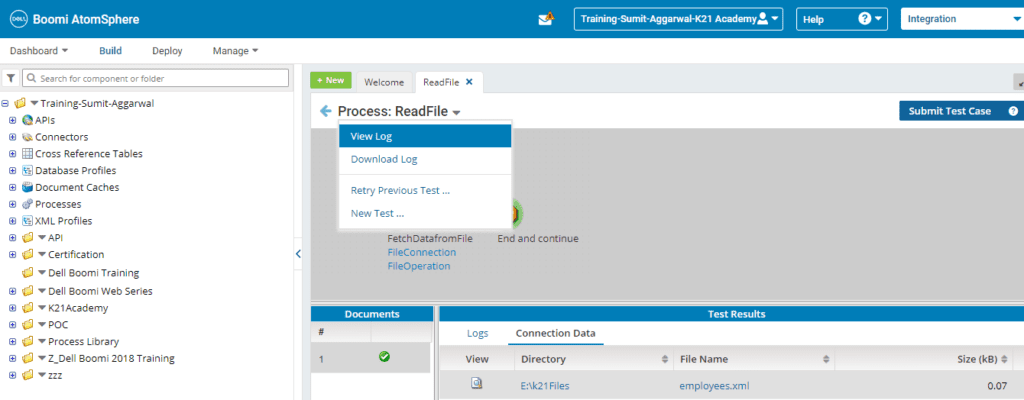
Task: Open the Deploy menu
Action: (167, 50)
